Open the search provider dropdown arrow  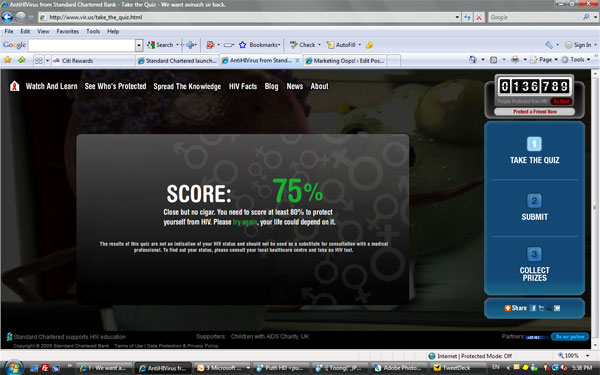pos(595,17)
